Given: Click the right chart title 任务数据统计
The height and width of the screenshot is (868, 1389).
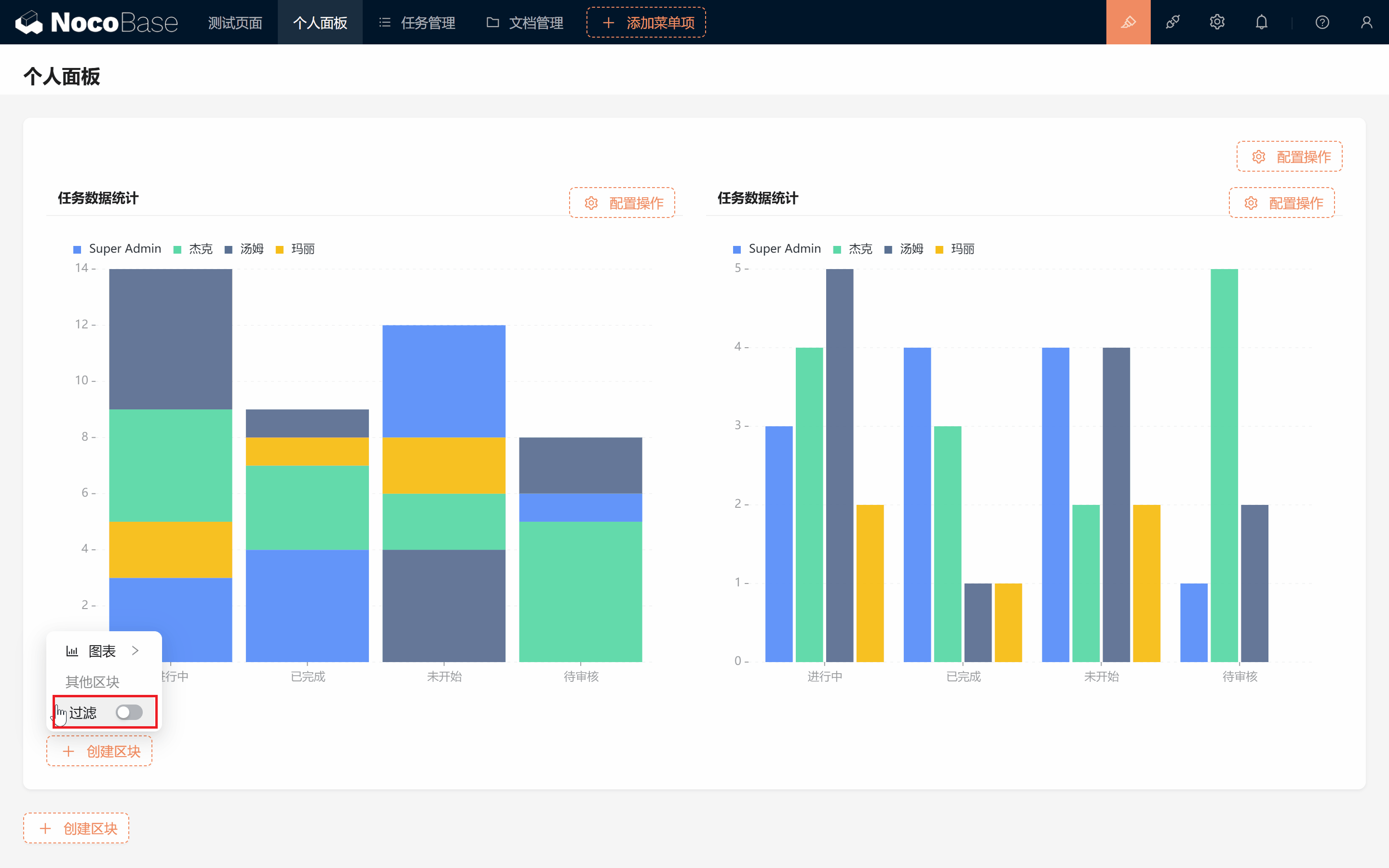Looking at the screenshot, I should (758, 198).
